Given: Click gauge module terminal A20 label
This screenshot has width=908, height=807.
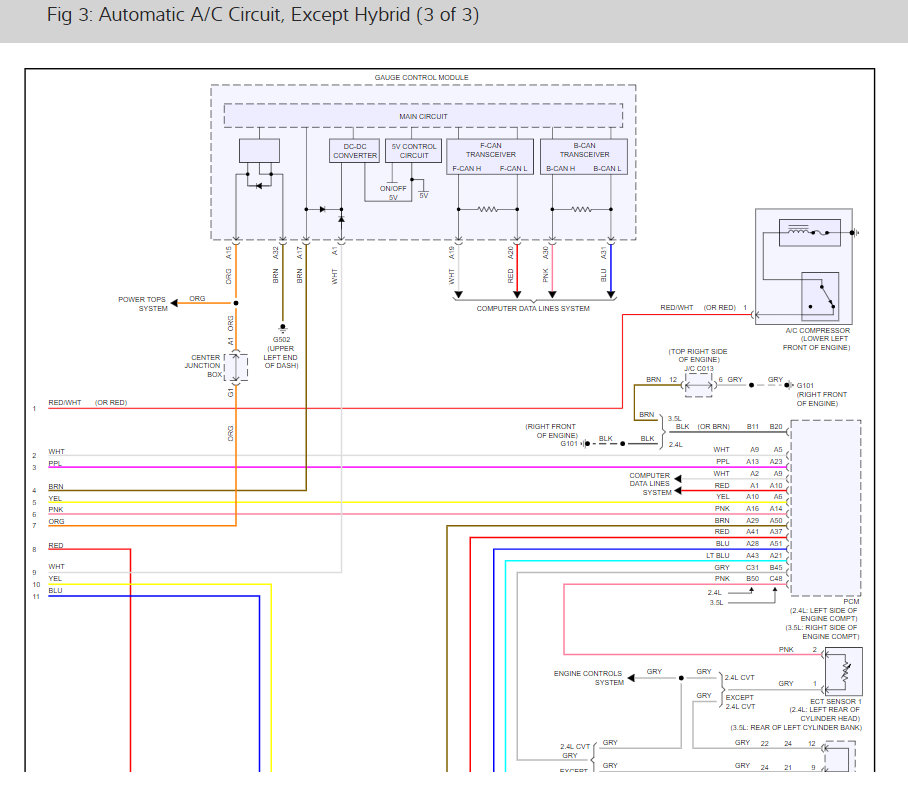Looking at the screenshot, I should [x=510, y=253].
